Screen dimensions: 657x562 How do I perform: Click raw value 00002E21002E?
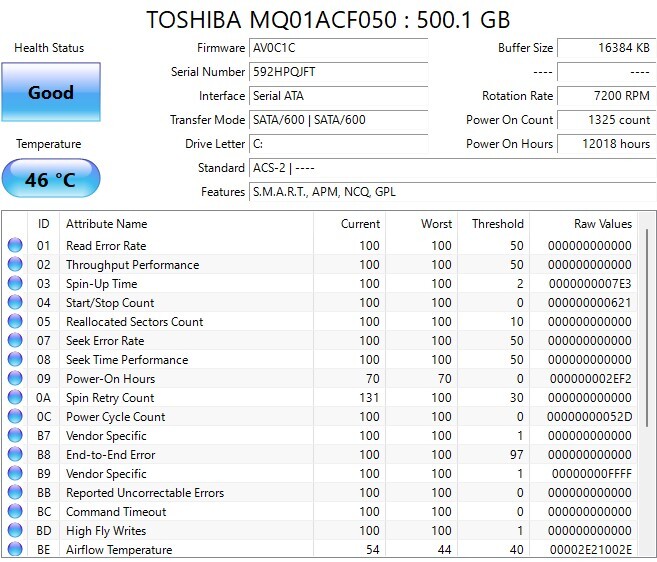coord(590,549)
